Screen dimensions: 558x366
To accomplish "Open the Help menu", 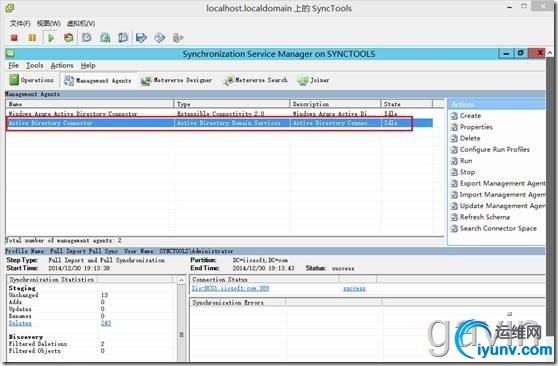I will [88, 66].
